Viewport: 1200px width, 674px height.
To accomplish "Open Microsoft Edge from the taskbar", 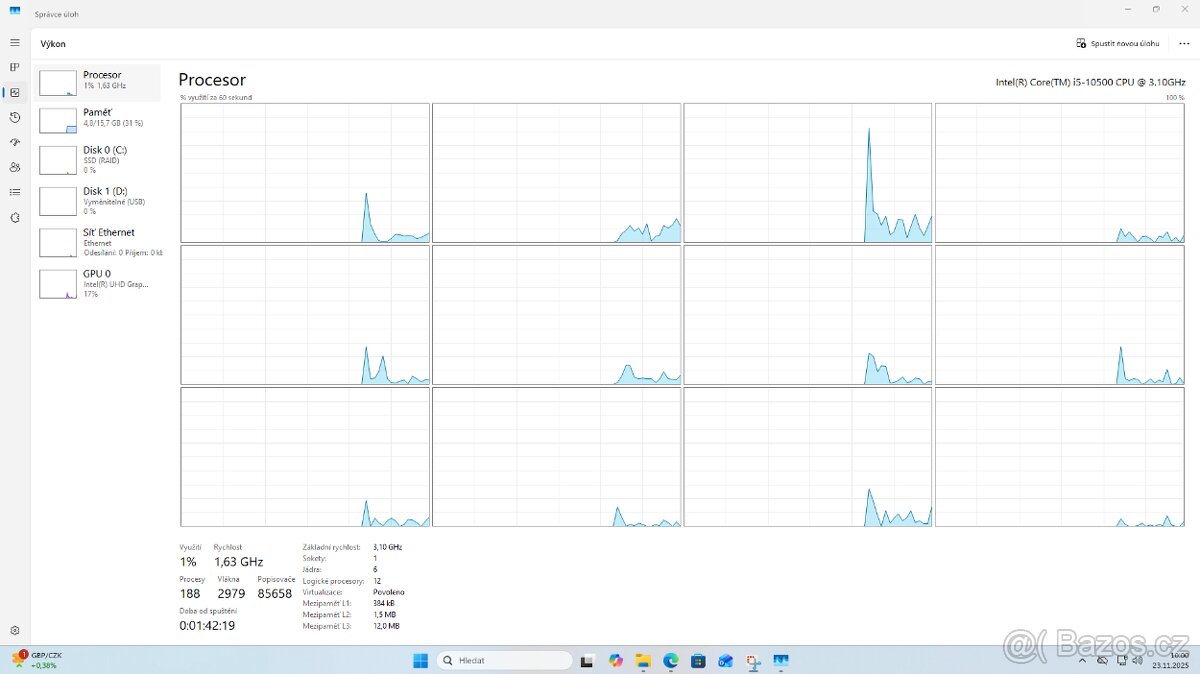I will 670,660.
